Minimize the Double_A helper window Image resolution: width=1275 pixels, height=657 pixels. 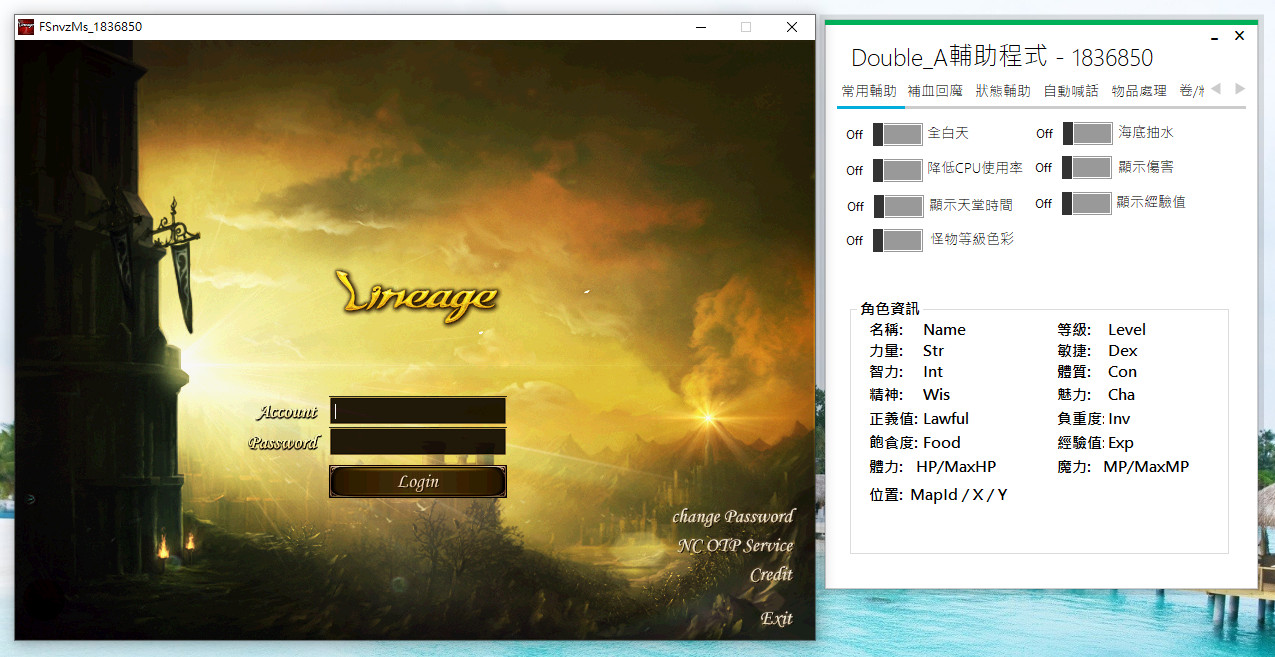pos(1214,37)
